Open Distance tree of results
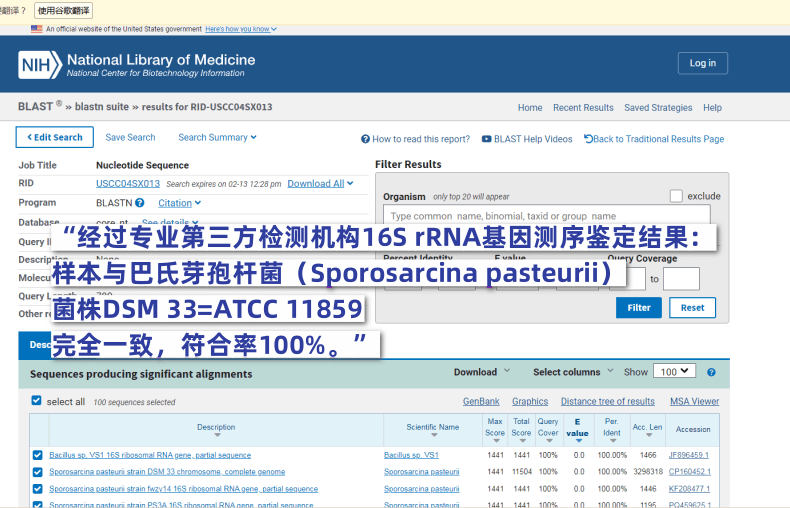This screenshot has height=508, width=790. pyautogui.click(x=608, y=401)
